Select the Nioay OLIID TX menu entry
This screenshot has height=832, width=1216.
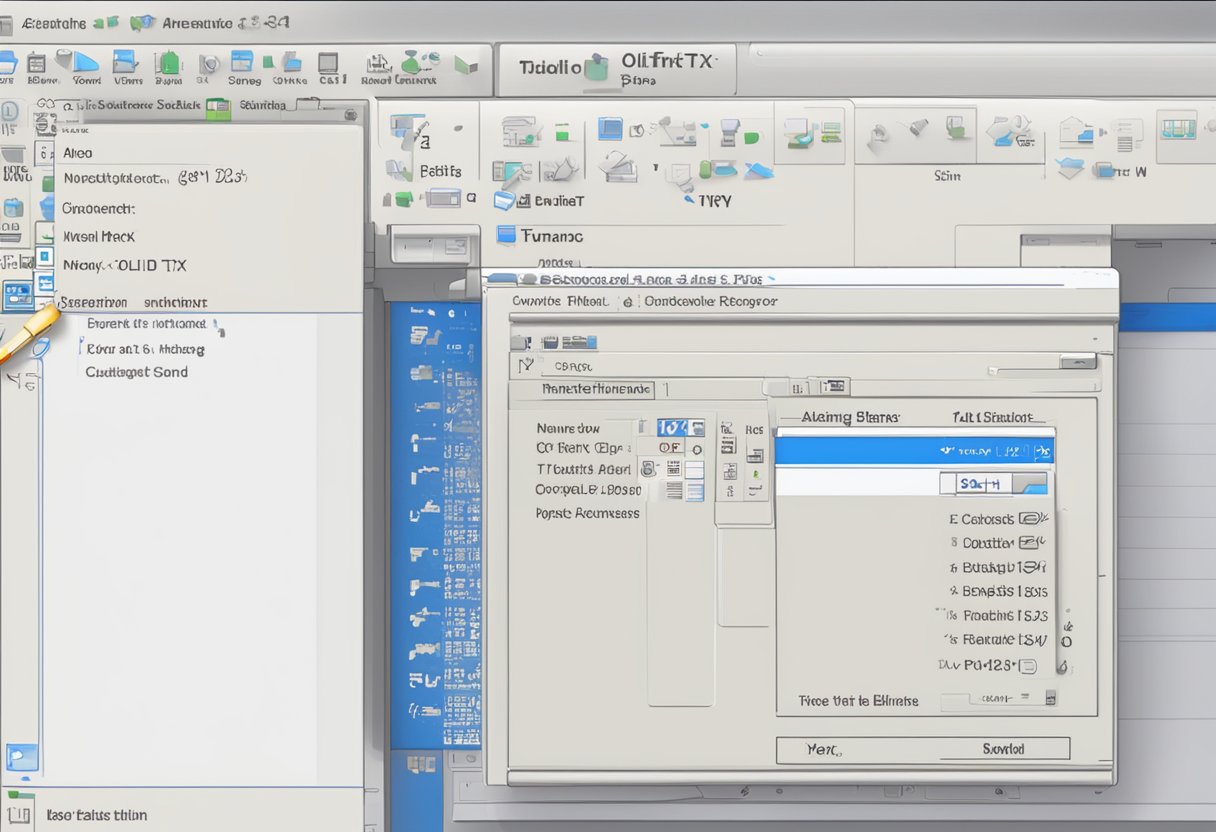[125, 266]
